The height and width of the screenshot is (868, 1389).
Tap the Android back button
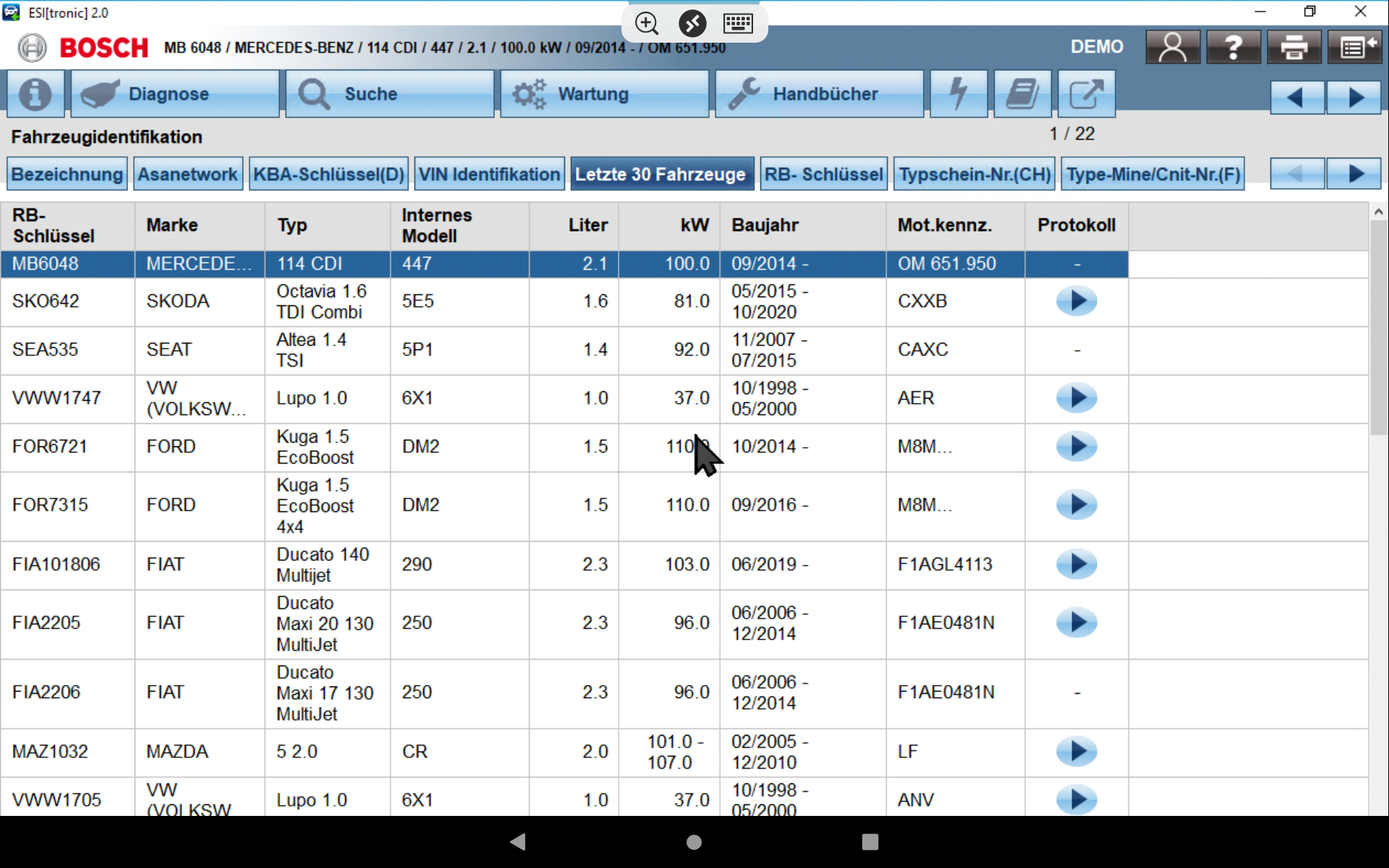[518, 842]
